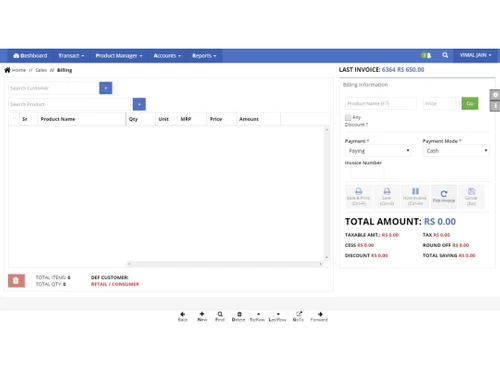Click the Sr column header
This screenshot has height=375, width=500.
pyautogui.click(x=28, y=119)
